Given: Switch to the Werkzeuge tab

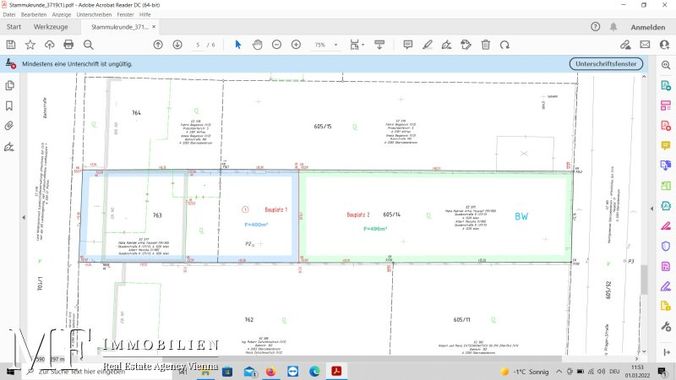Looking at the screenshot, I should pos(51,27).
